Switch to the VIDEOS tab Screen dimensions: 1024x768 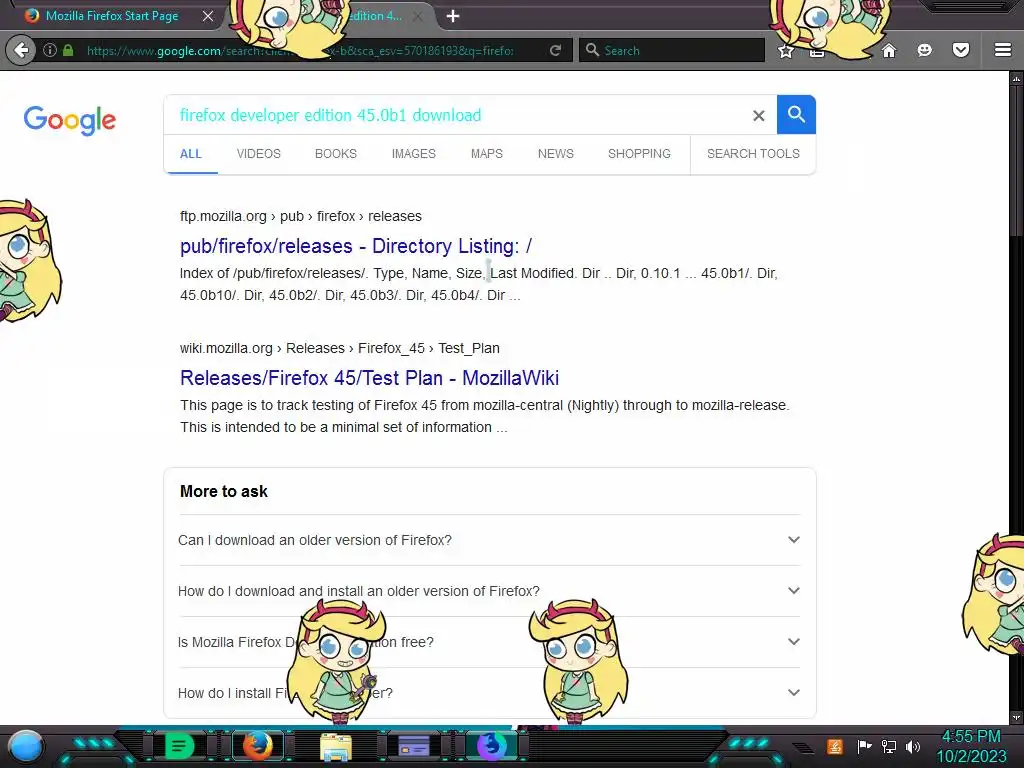tap(259, 154)
